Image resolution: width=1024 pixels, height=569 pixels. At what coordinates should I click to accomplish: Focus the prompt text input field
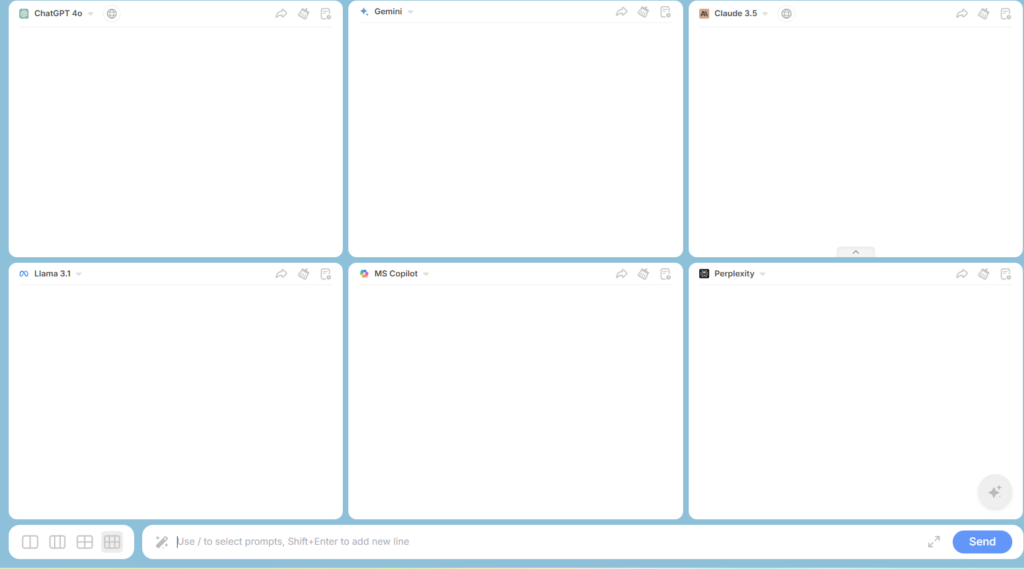(549, 542)
